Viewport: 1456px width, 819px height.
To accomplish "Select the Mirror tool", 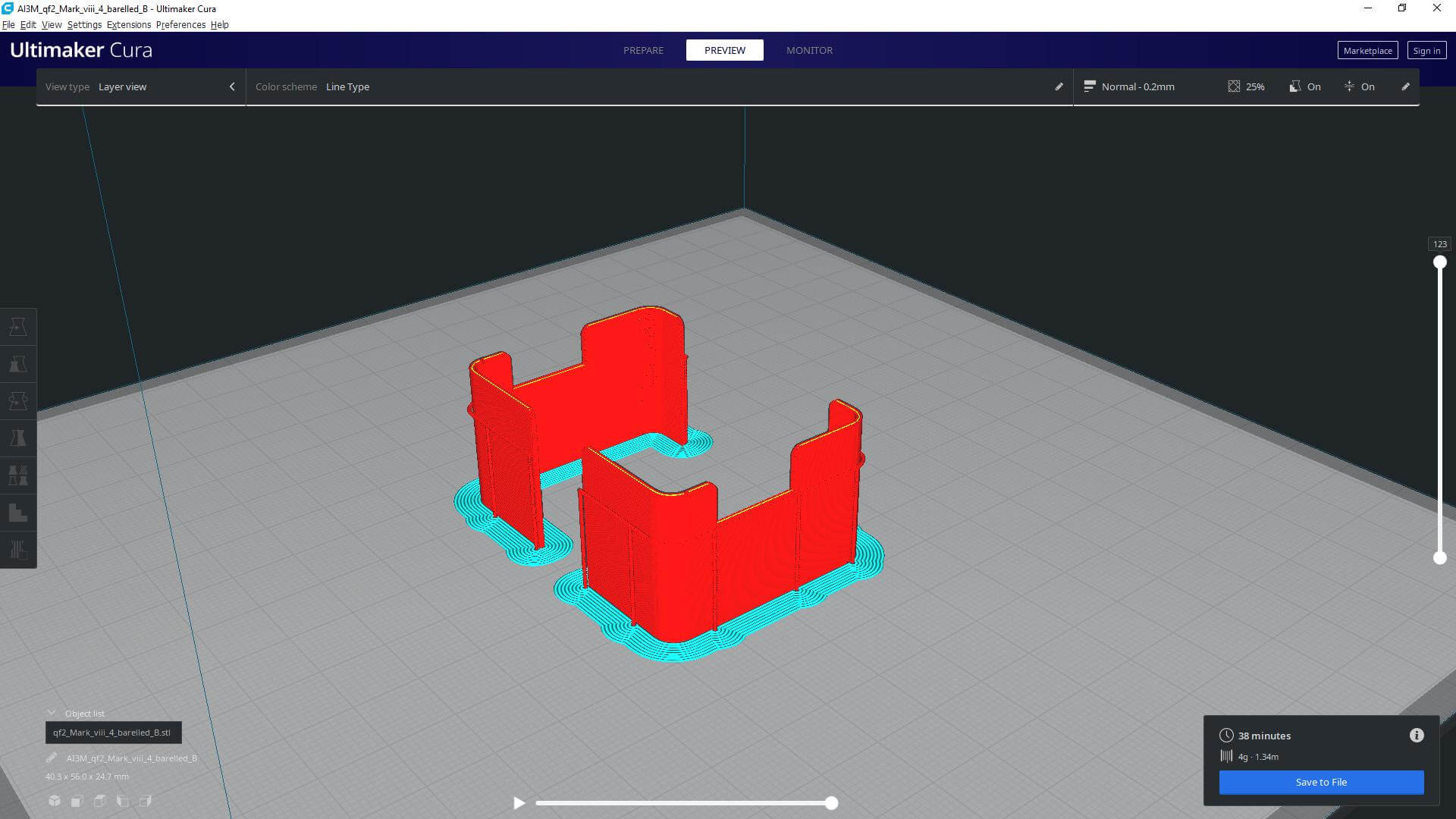I will point(18,438).
